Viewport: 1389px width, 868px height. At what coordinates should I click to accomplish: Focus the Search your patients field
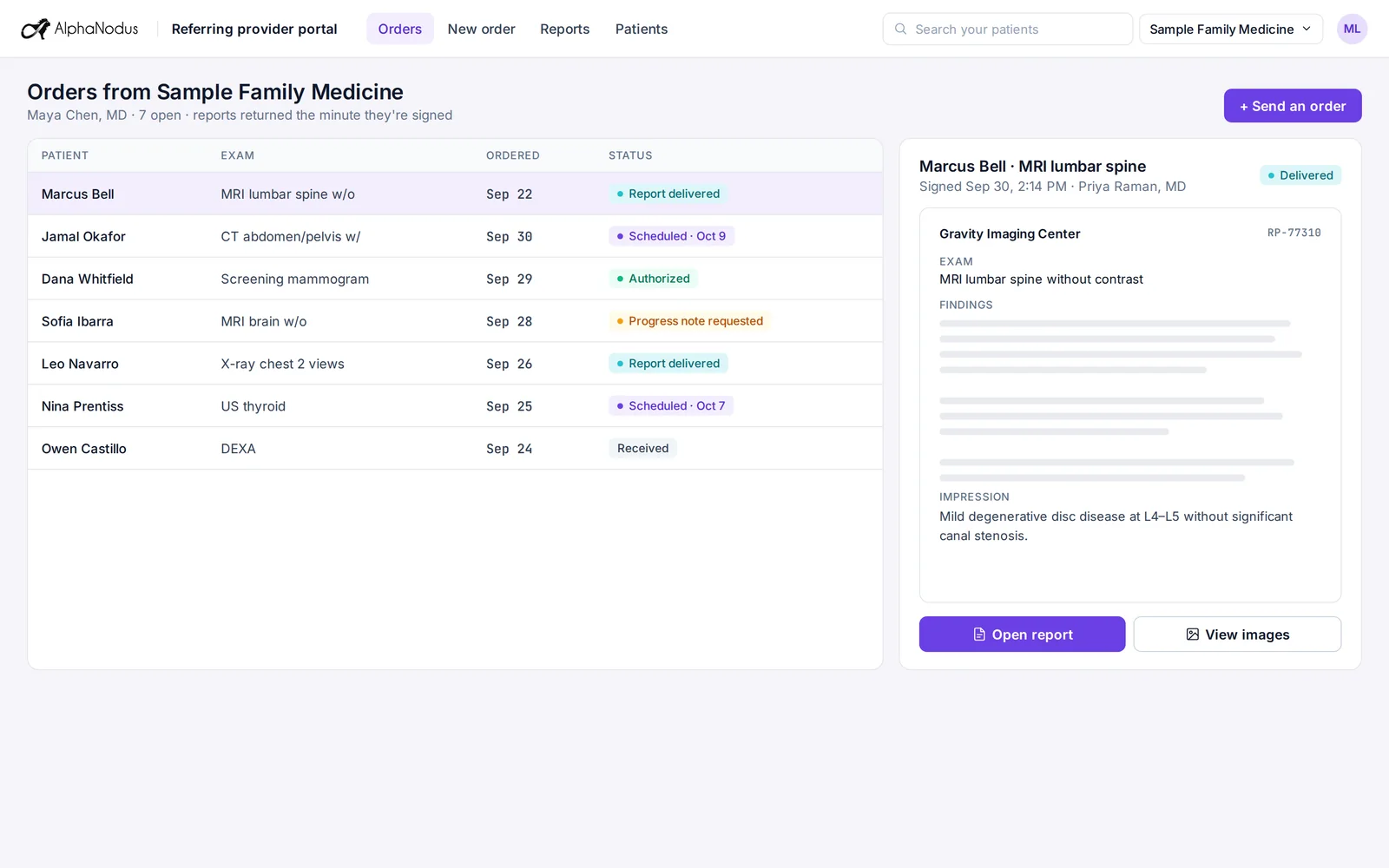tap(1007, 29)
